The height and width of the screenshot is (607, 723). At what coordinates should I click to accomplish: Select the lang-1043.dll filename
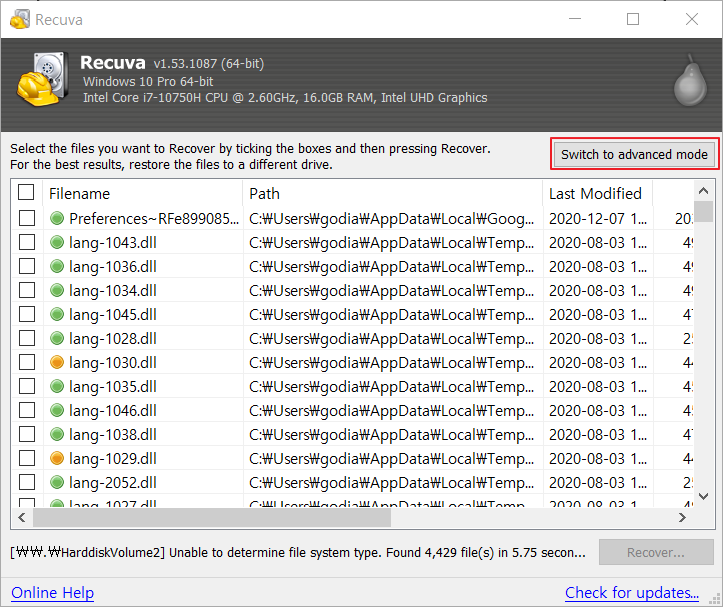coord(113,242)
